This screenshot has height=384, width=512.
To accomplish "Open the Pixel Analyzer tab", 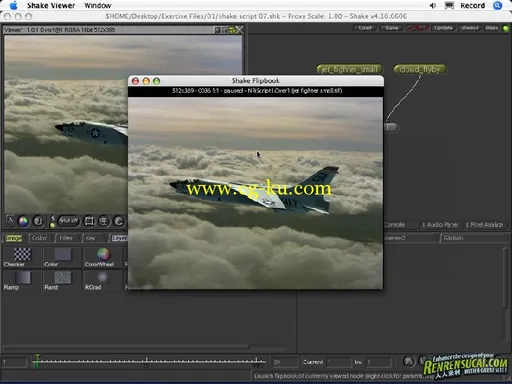I will (x=486, y=225).
